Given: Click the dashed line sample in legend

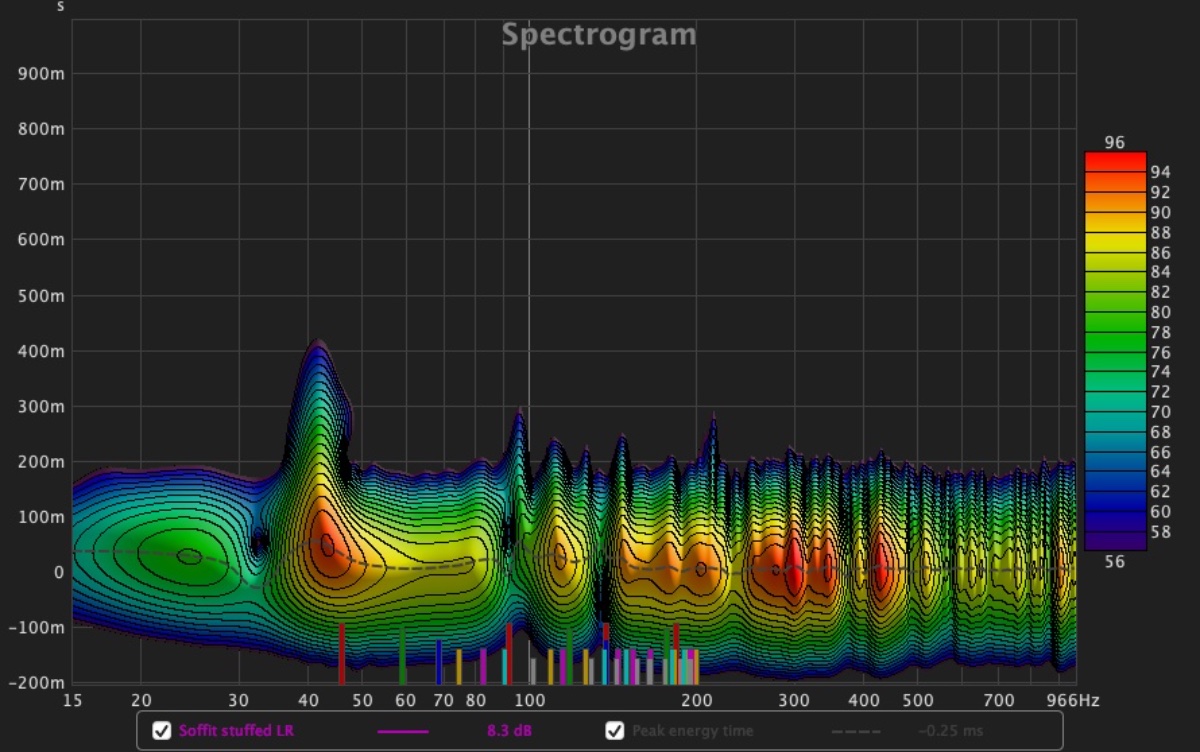Looking at the screenshot, I should point(856,731).
